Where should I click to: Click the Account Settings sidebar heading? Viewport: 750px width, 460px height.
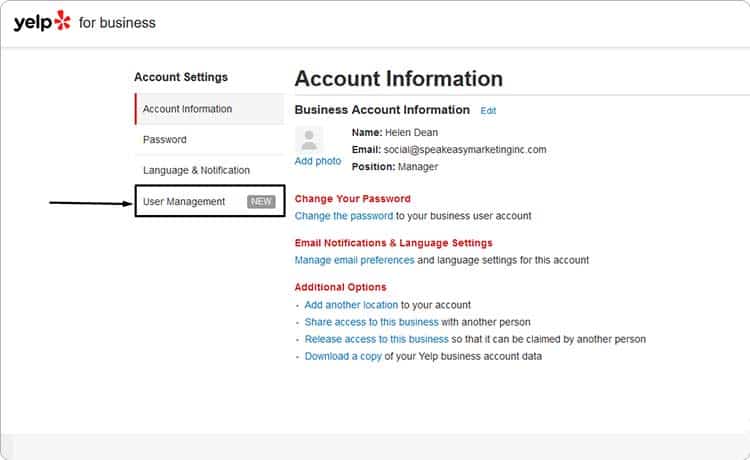181,77
